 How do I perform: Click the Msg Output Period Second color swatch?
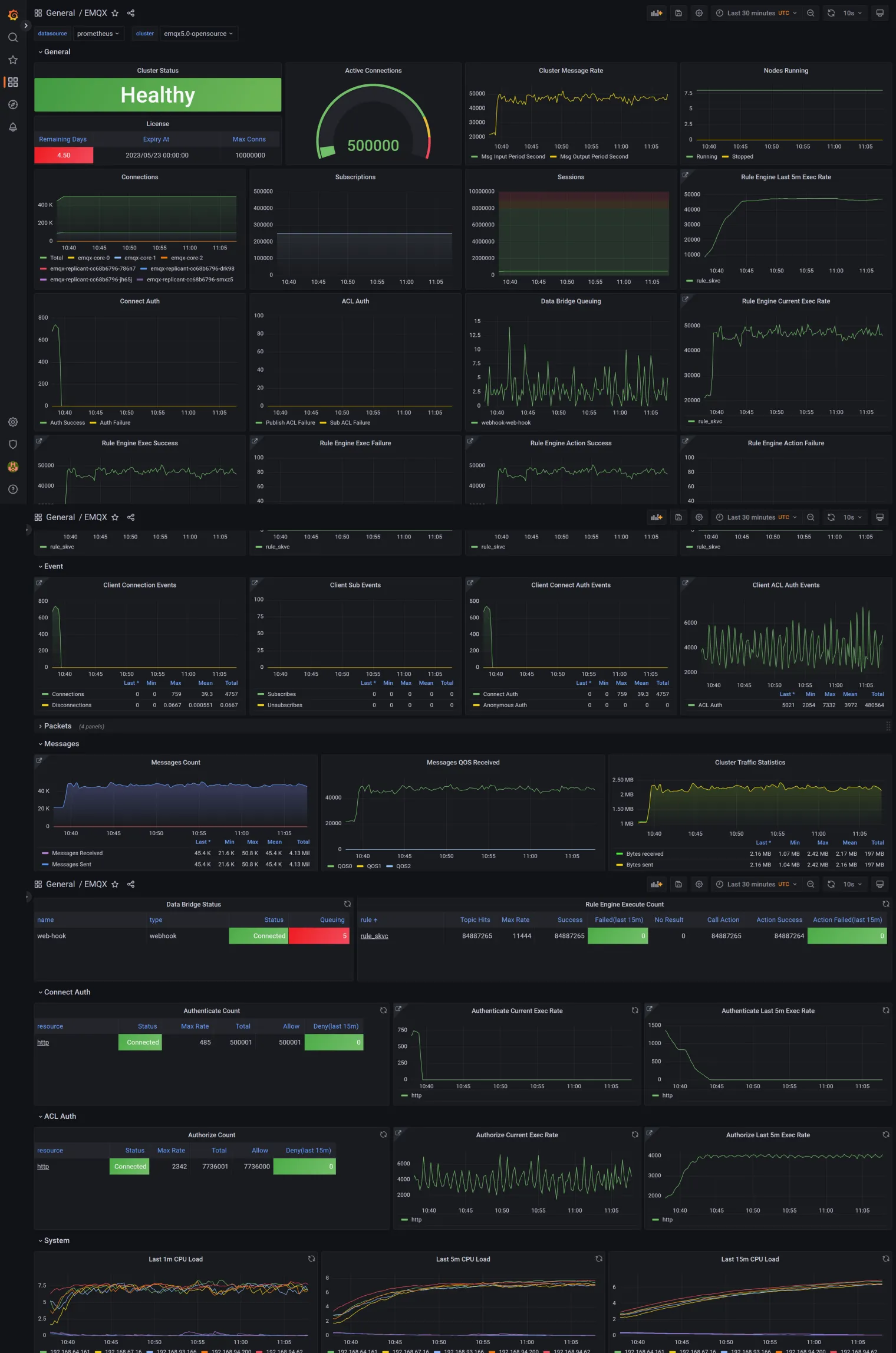click(553, 157)
